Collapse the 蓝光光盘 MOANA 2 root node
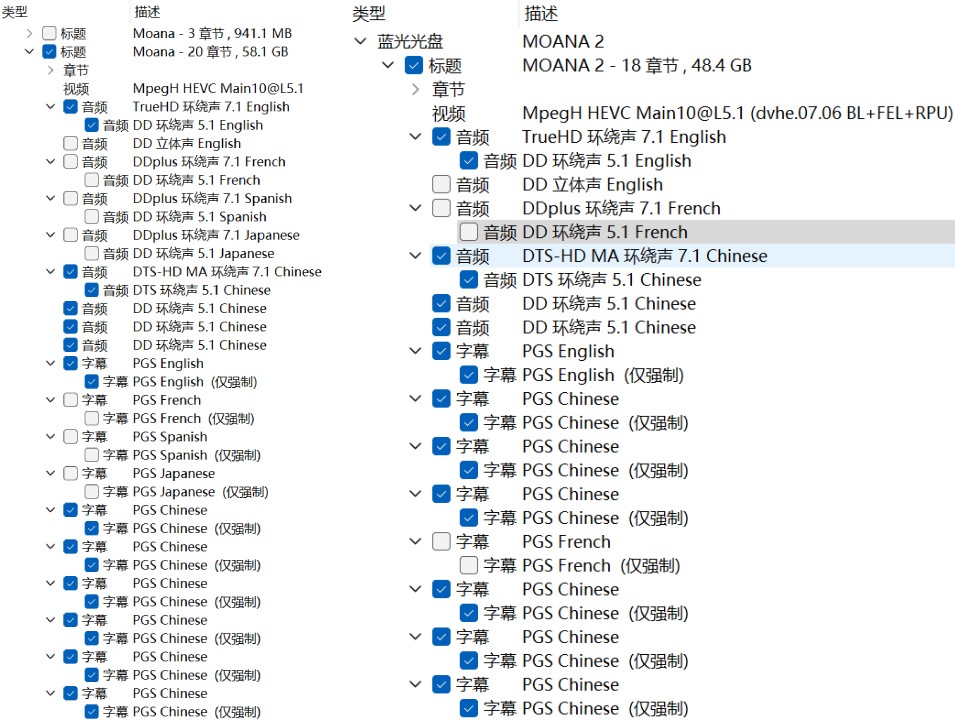The width and height of the screenshot is (955, 720). tap(361, 41)
